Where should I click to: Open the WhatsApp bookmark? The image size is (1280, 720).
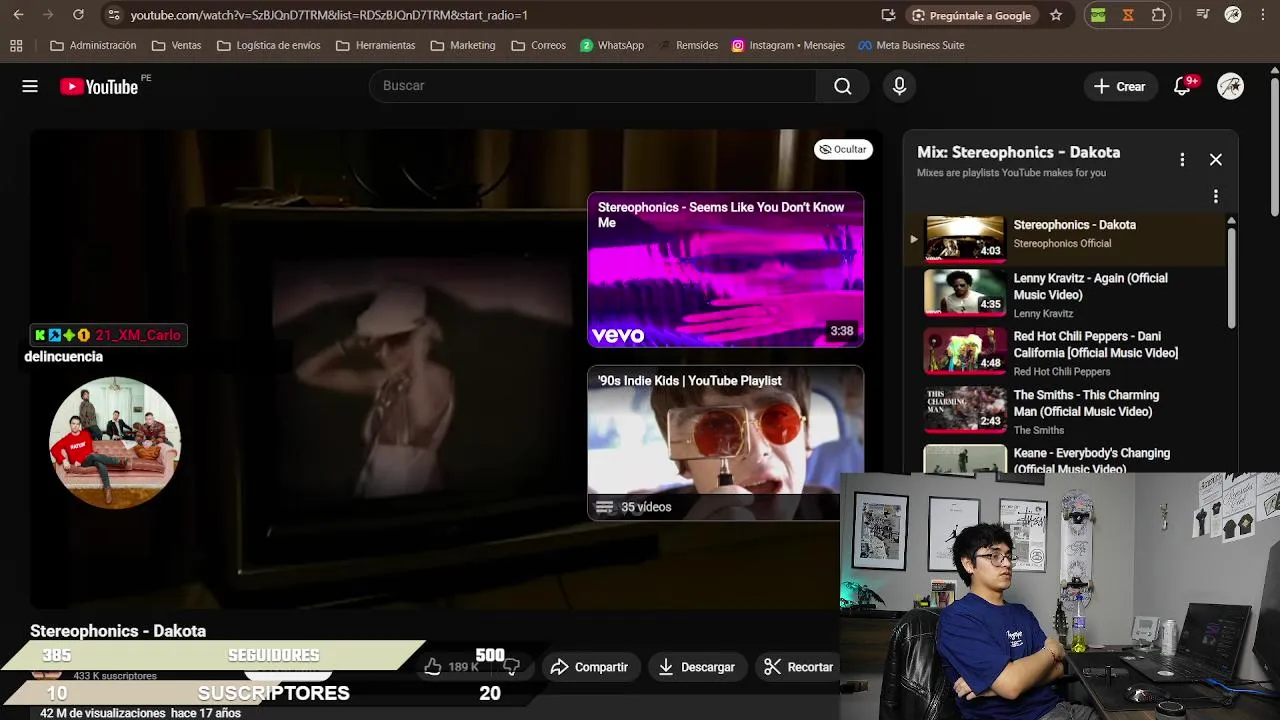[612, 45]
